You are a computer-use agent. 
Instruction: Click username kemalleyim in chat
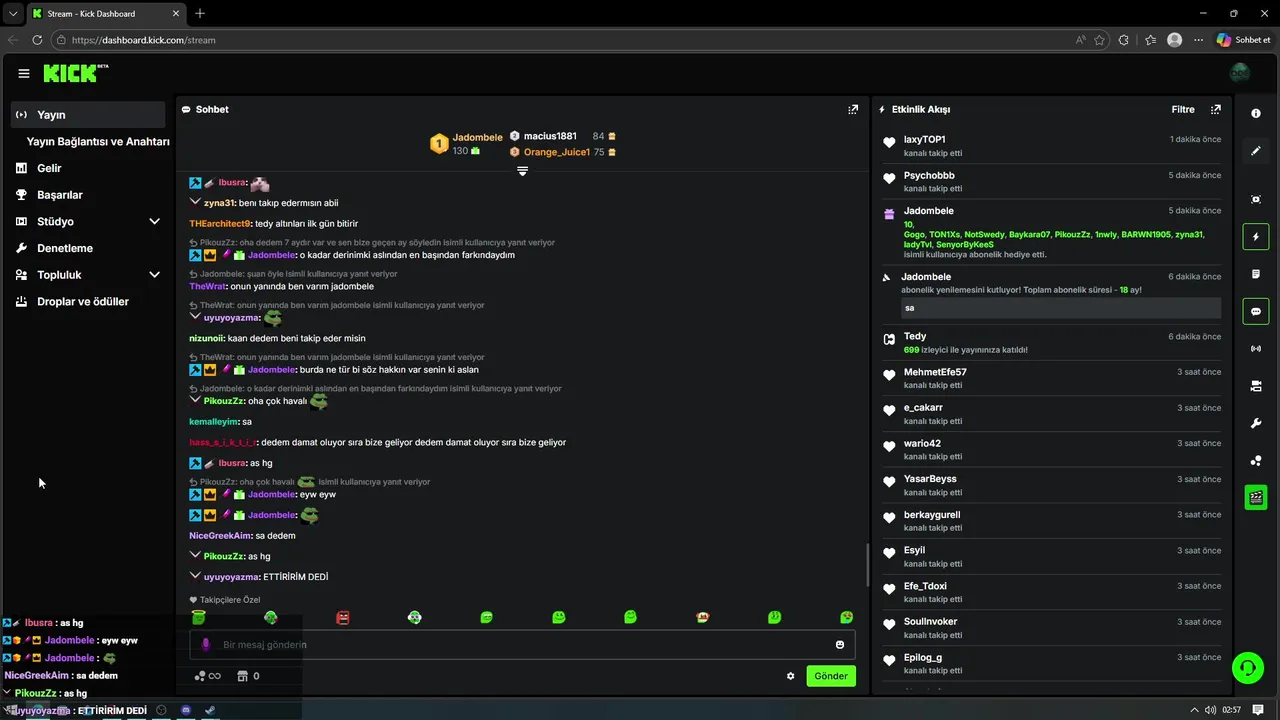(x=213, y=421)
